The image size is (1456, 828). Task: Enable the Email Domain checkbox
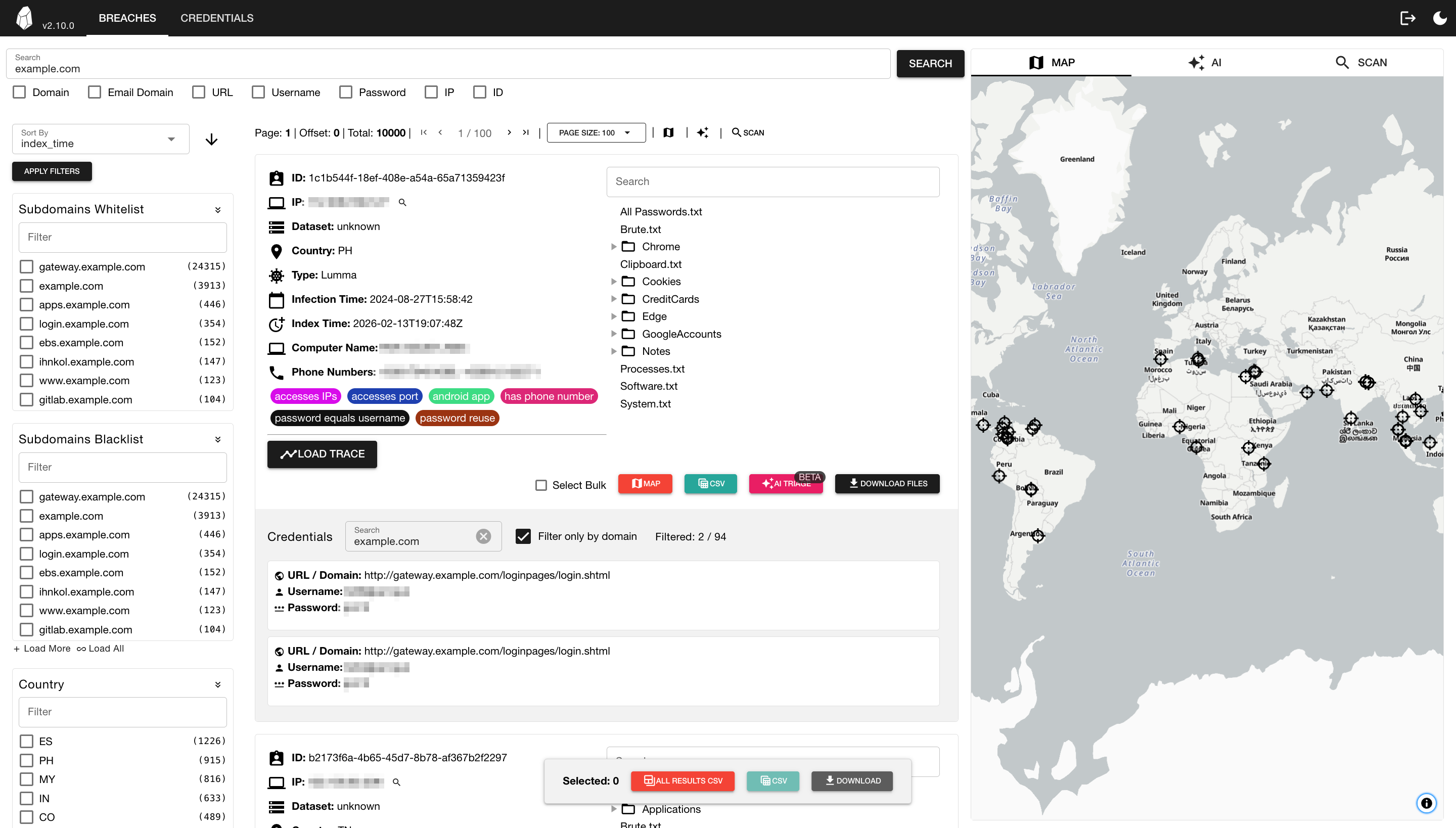(95, 92)
